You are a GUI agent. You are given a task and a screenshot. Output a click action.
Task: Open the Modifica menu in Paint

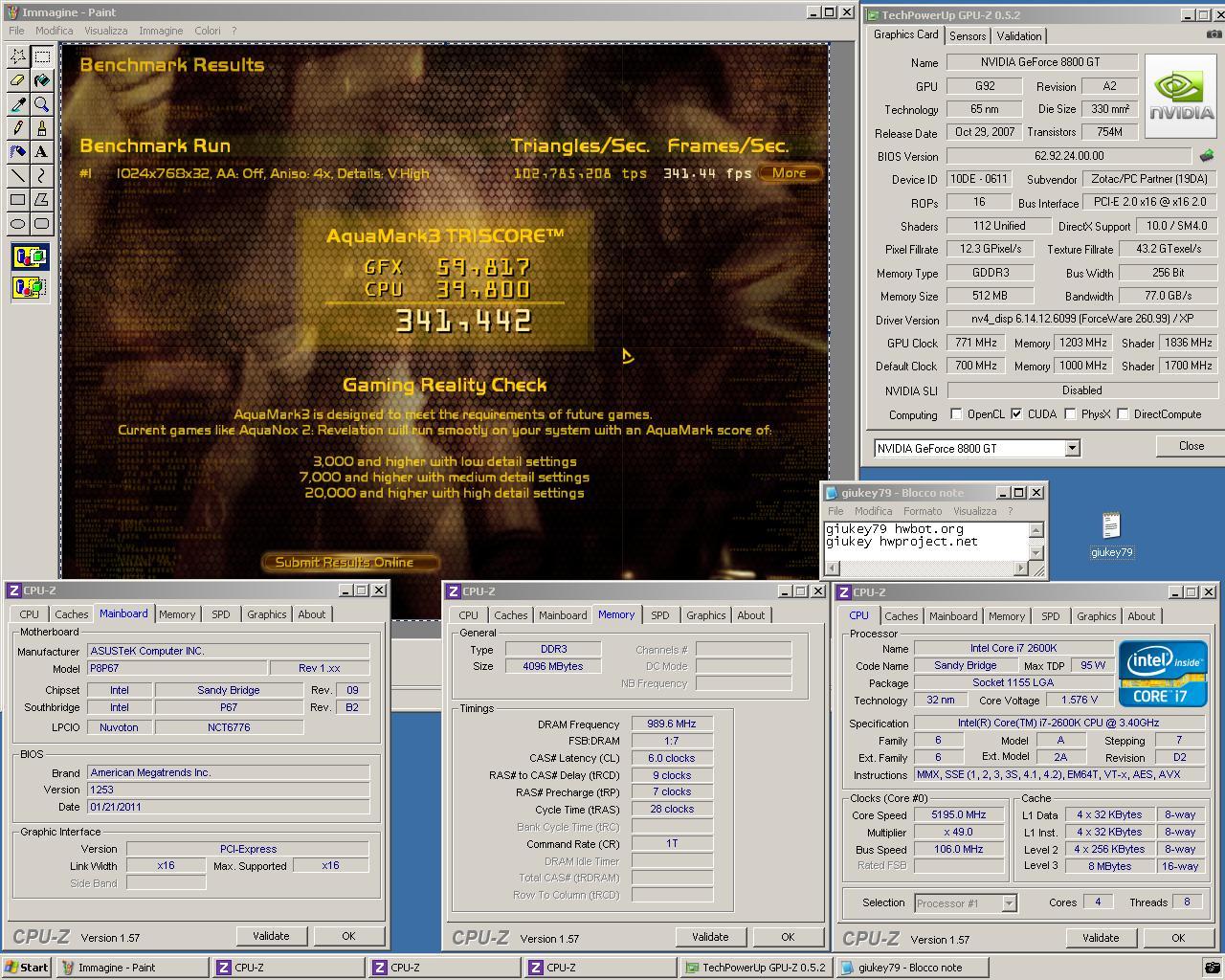pos(54,31)
